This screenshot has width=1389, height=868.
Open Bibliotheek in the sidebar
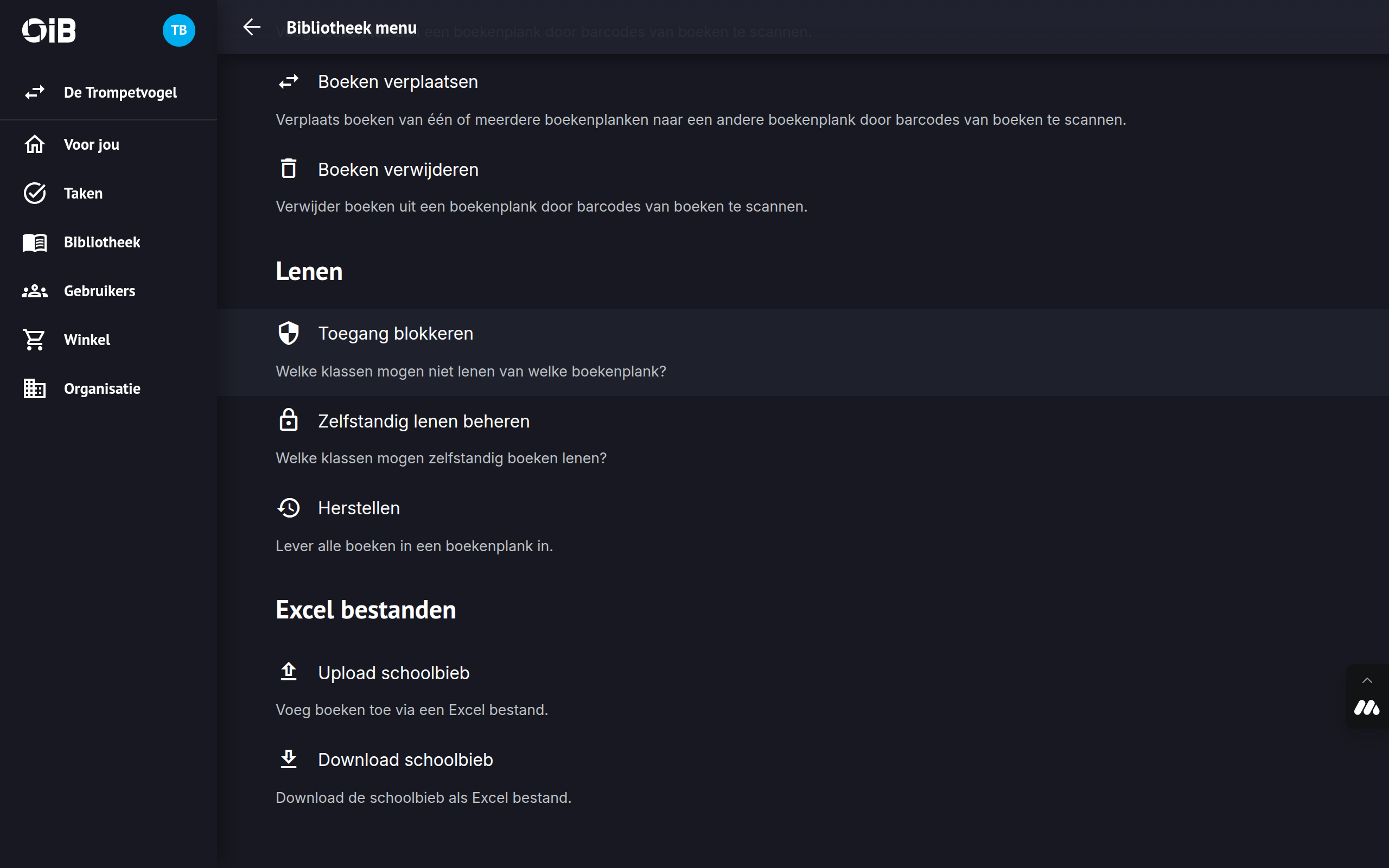pyautogui.click(x=101, y=242)
